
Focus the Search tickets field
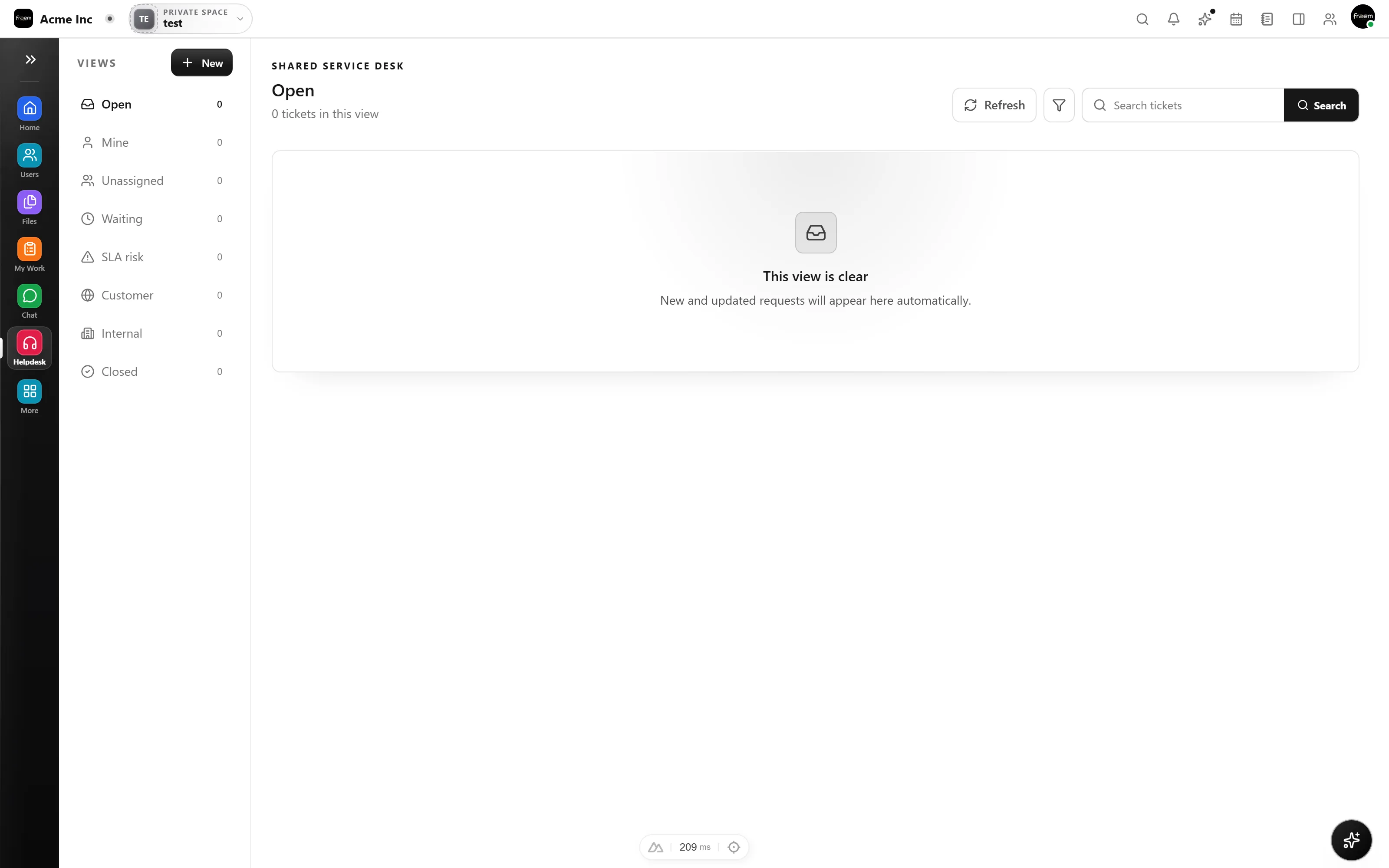click(1182, 105)
